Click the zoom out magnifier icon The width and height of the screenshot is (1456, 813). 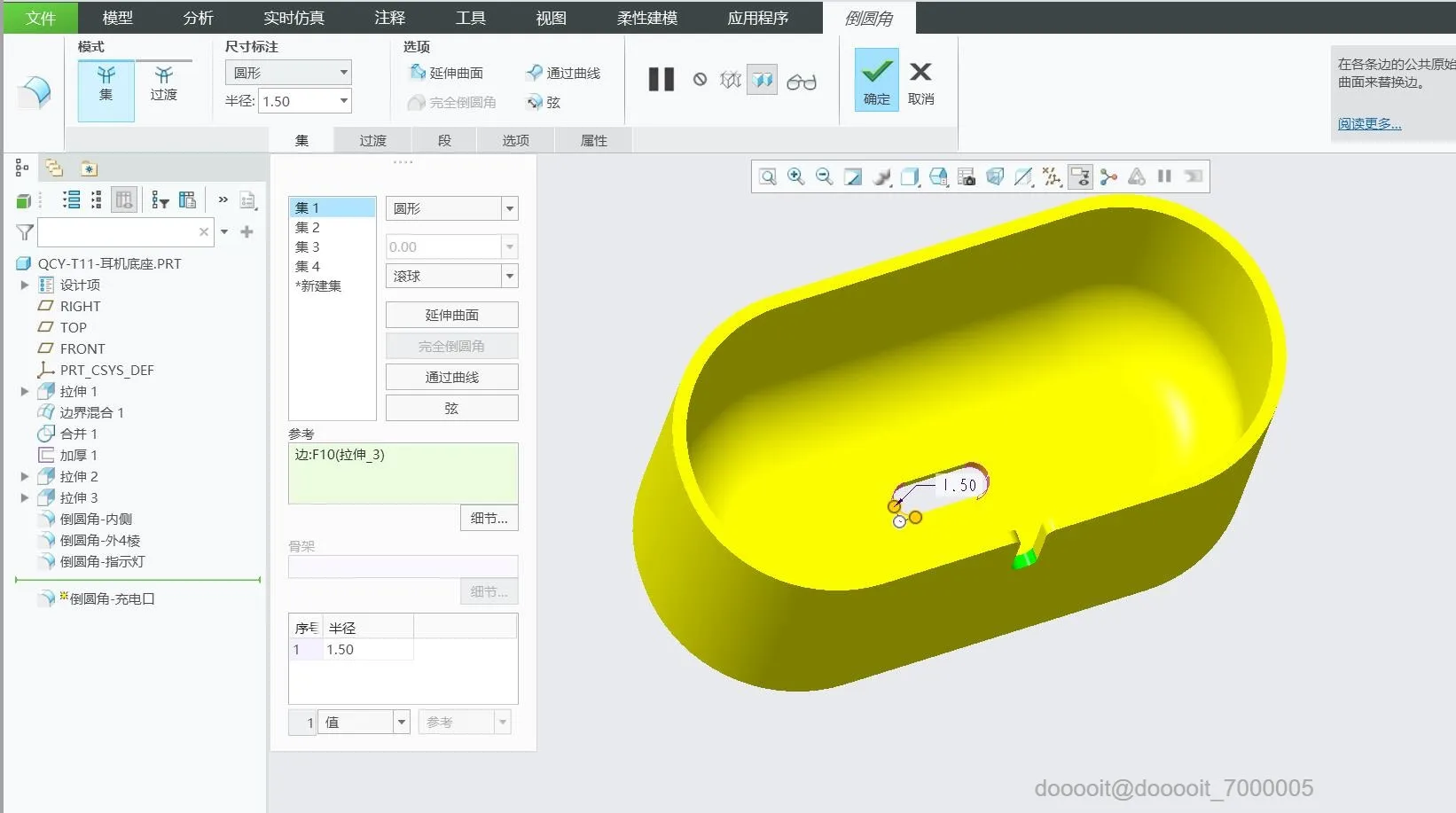[824, 176]
